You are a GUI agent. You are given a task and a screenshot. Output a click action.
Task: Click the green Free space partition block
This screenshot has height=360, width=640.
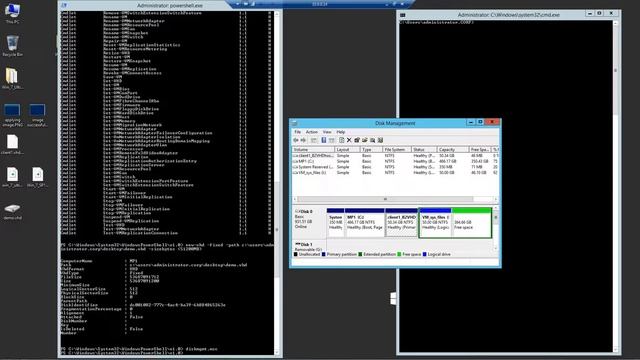[471, 223]
